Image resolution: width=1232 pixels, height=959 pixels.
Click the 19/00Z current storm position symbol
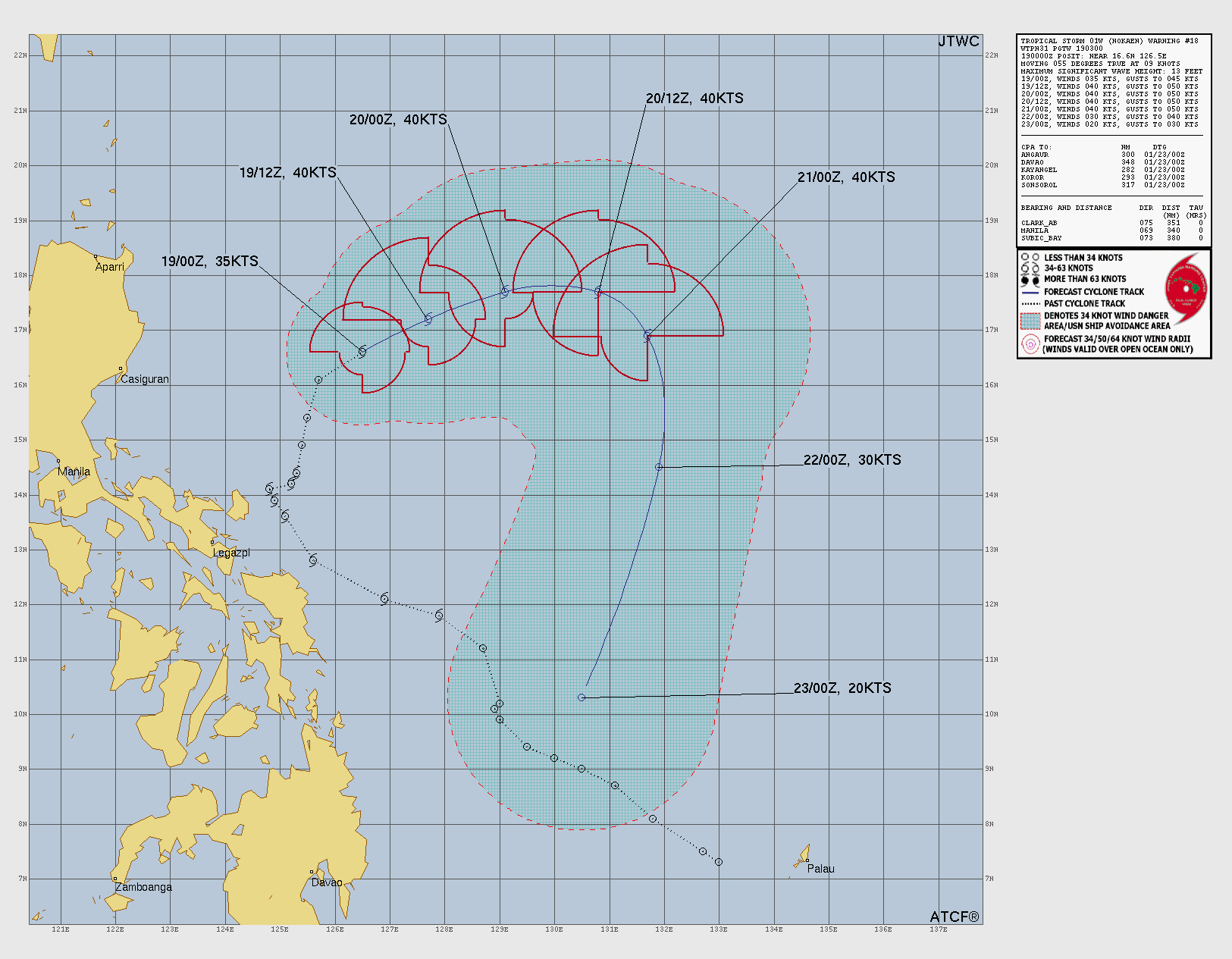coord(362,352)
